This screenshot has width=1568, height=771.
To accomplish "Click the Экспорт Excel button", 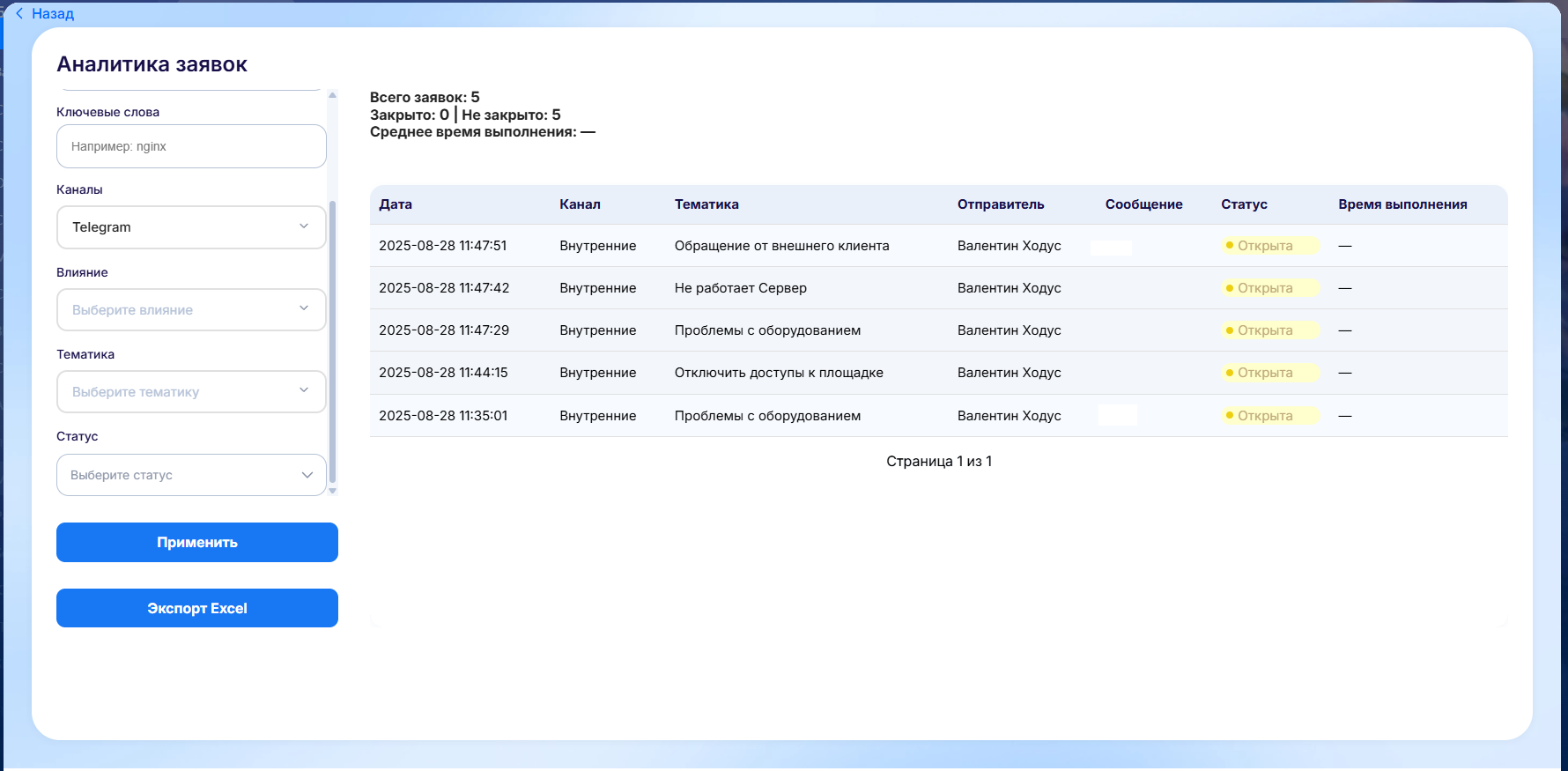I will tap(197, 608).
